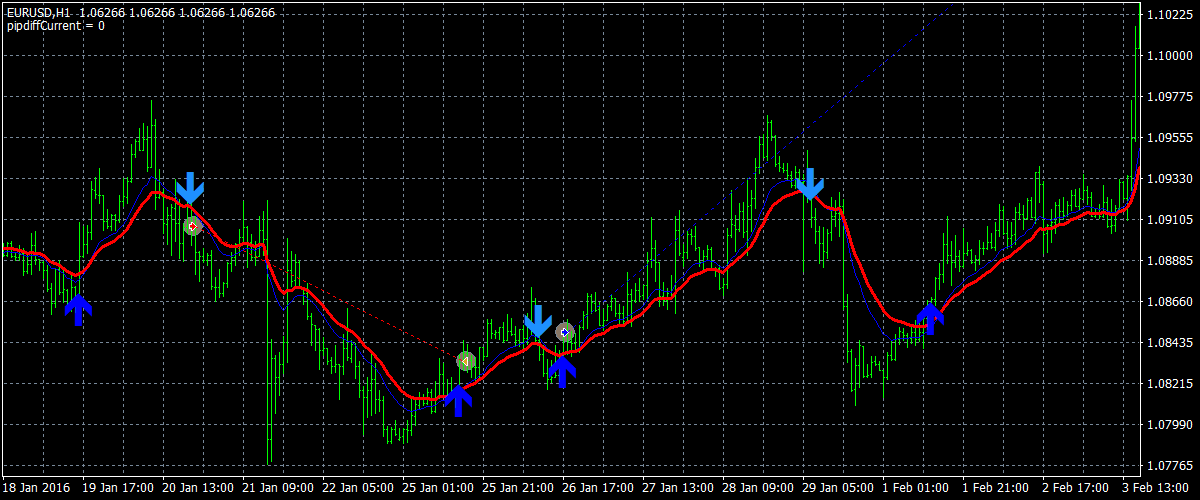Click price level 1.09555 on the scale
Image resolution: width=1200 pixels, height=500 pixels.
(1172, 138)
